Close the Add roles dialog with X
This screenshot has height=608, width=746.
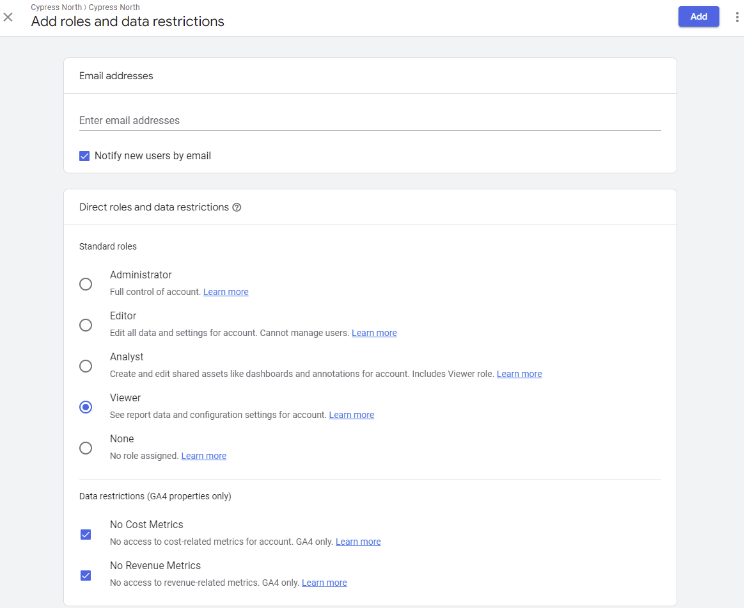(x=8, y=17)
